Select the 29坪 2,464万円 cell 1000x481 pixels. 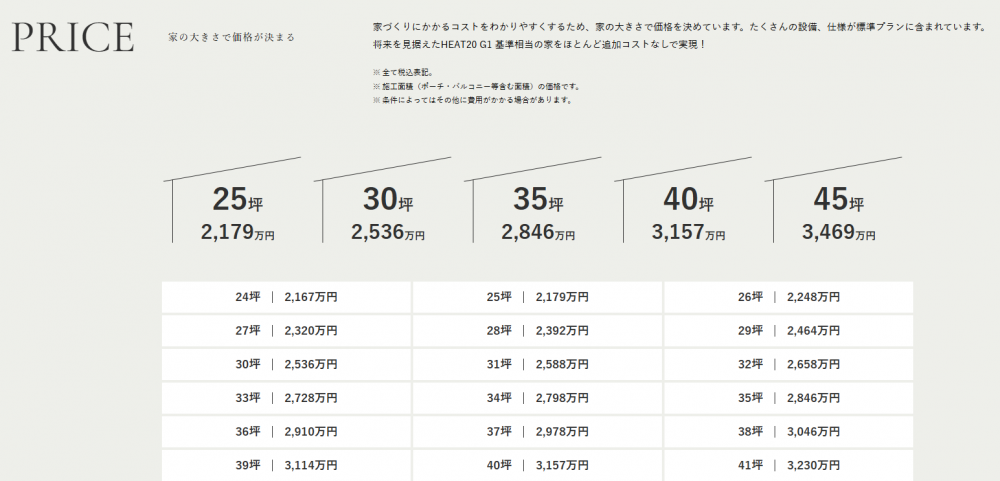[x=788, y=331]
